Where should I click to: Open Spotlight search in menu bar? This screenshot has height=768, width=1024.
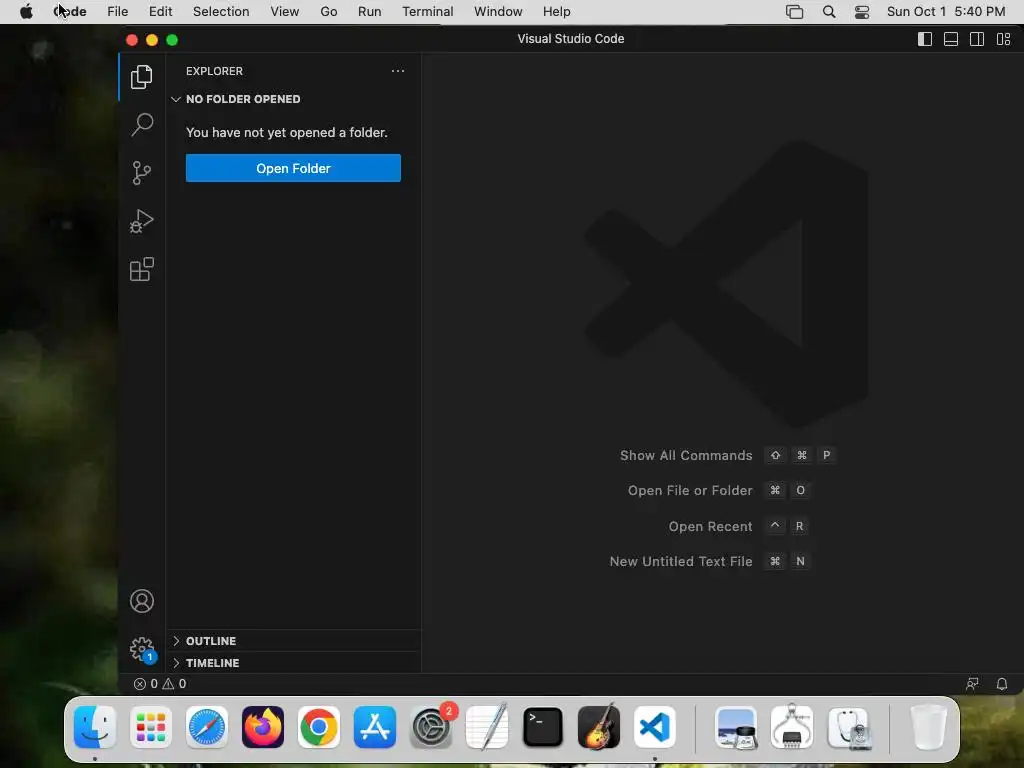pyautogui.click(x=829, y=12)
